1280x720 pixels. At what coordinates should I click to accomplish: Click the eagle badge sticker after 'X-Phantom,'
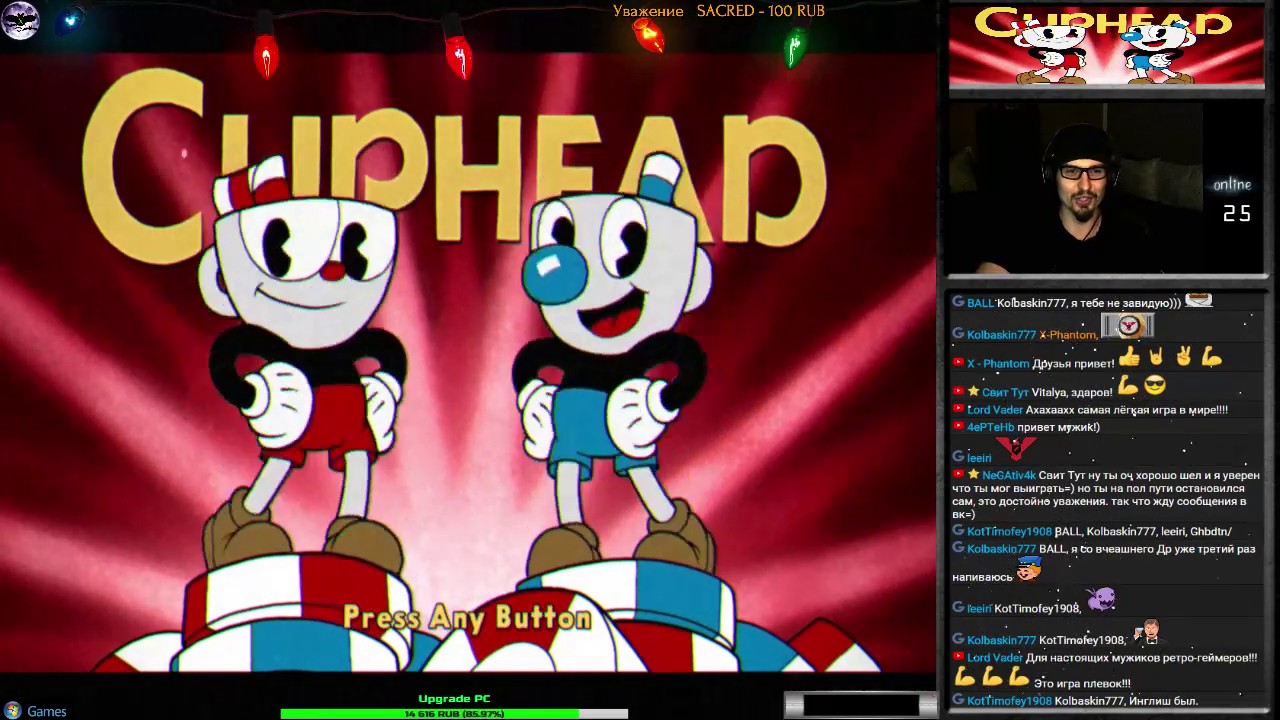pyautogui.click(x=1128, y=326)
